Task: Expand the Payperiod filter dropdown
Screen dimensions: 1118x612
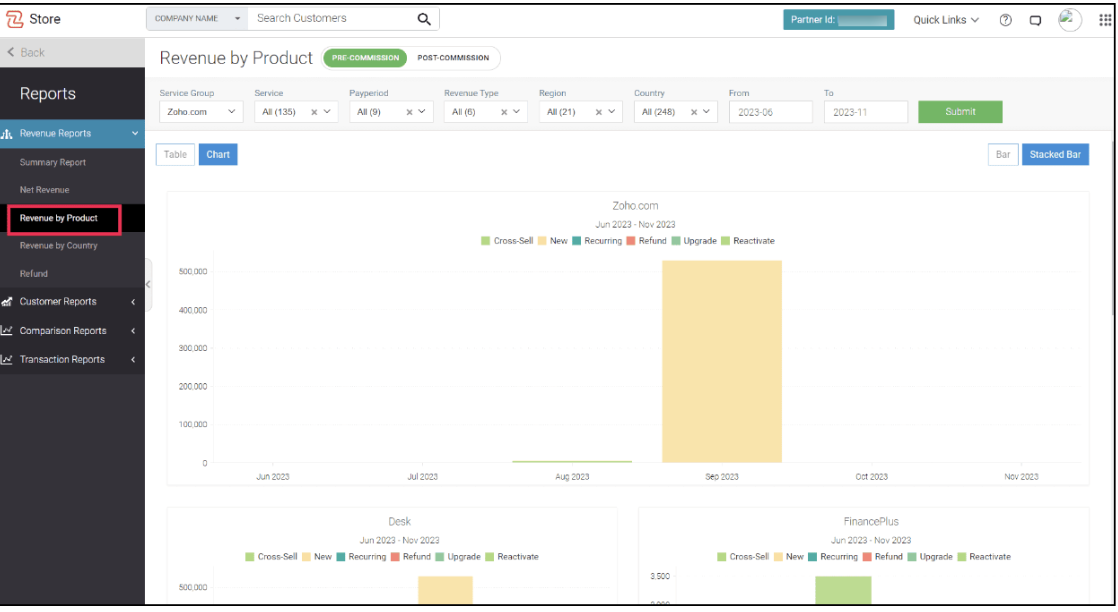Action: [422, 112]
